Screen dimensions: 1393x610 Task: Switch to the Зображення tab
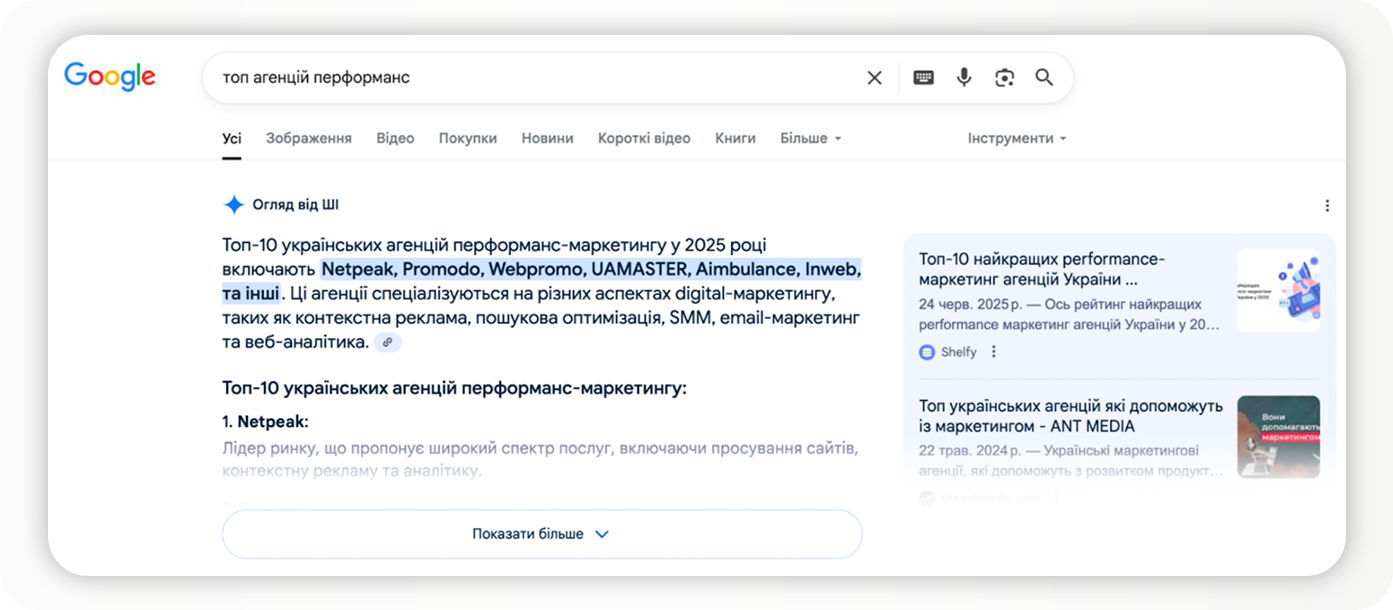308,139
